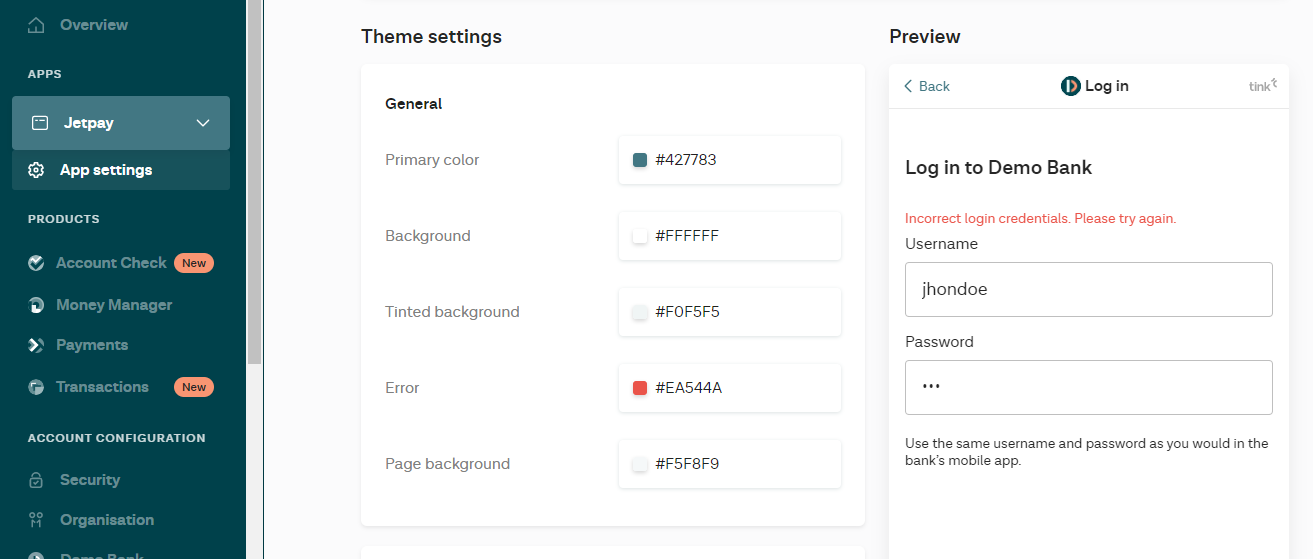Open the Organisation menu item
Viewport: 1313px width, 559px height.
pyautogui.click(x=106, y=520)
